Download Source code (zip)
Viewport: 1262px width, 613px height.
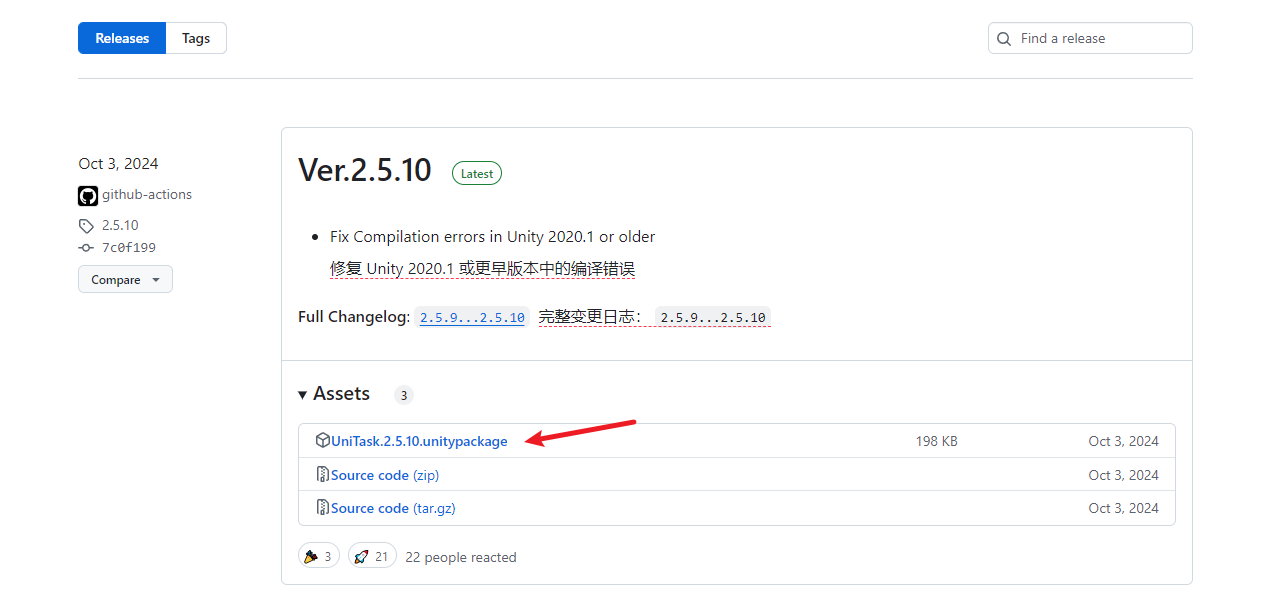tap(385, 475)
